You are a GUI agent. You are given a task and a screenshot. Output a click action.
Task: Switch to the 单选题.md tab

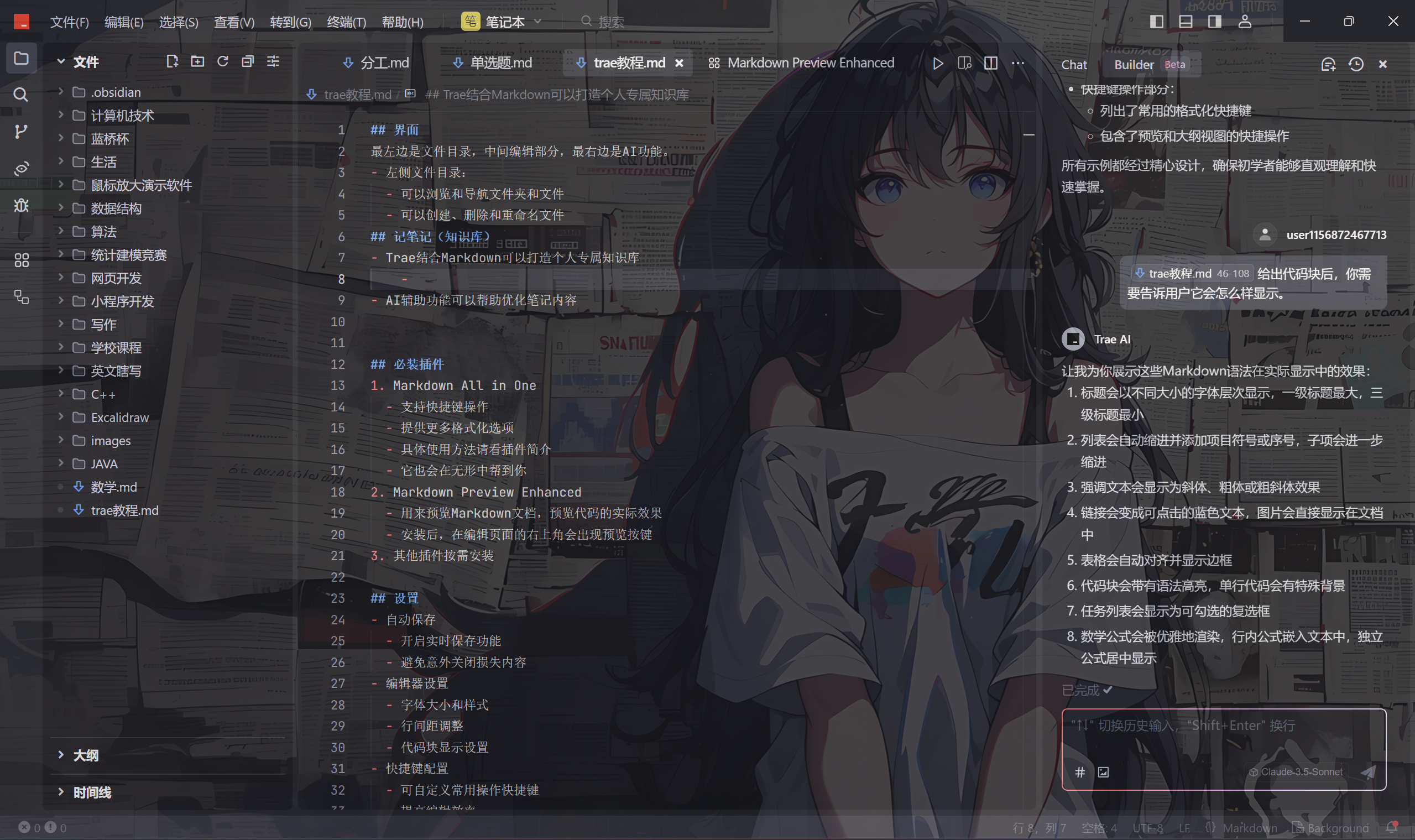[500, 63]
